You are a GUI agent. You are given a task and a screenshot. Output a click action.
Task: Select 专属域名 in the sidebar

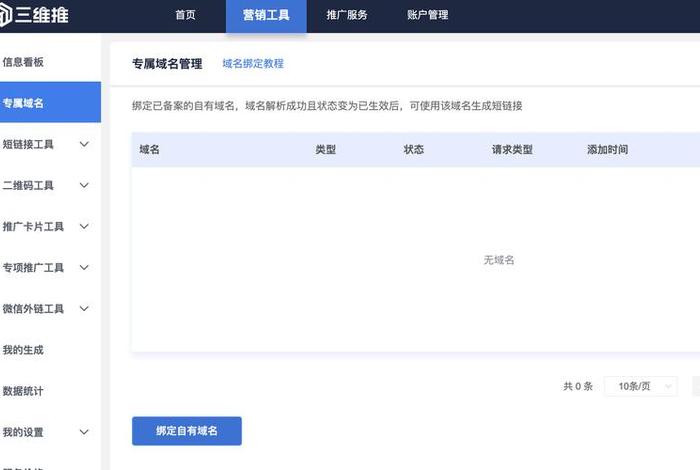pos(50,103)
